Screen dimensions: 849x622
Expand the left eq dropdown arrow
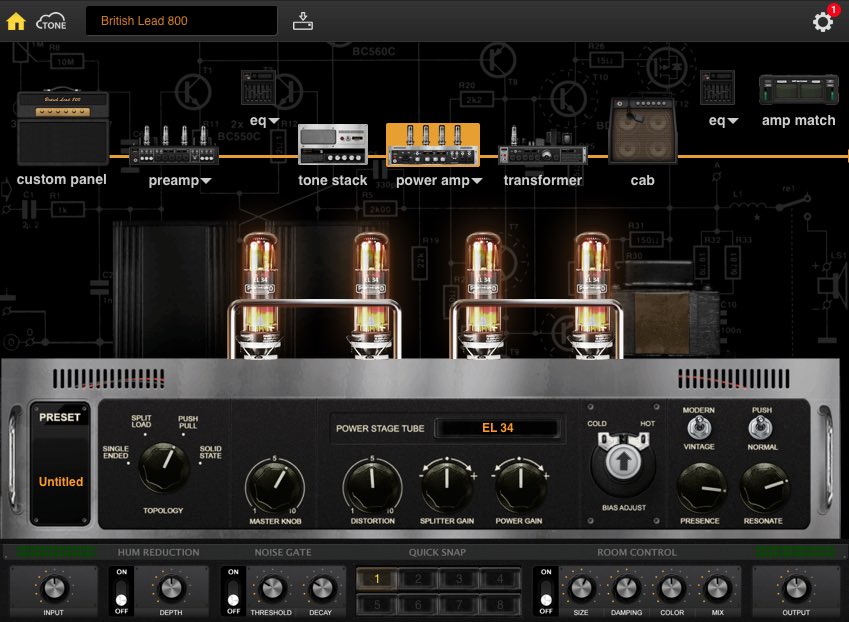coord(274,121)
